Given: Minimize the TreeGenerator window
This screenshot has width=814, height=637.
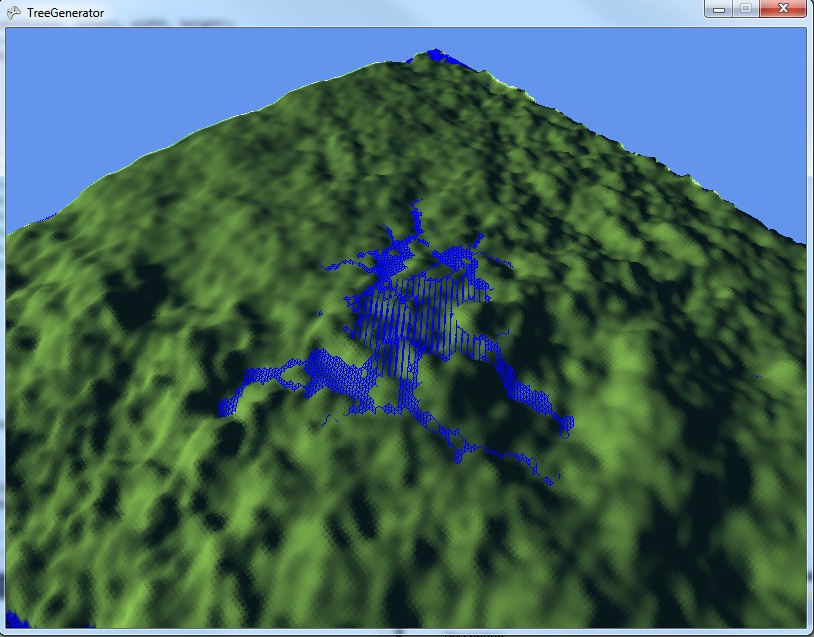Looking at the screenshot, I should [x=719, y=9].
